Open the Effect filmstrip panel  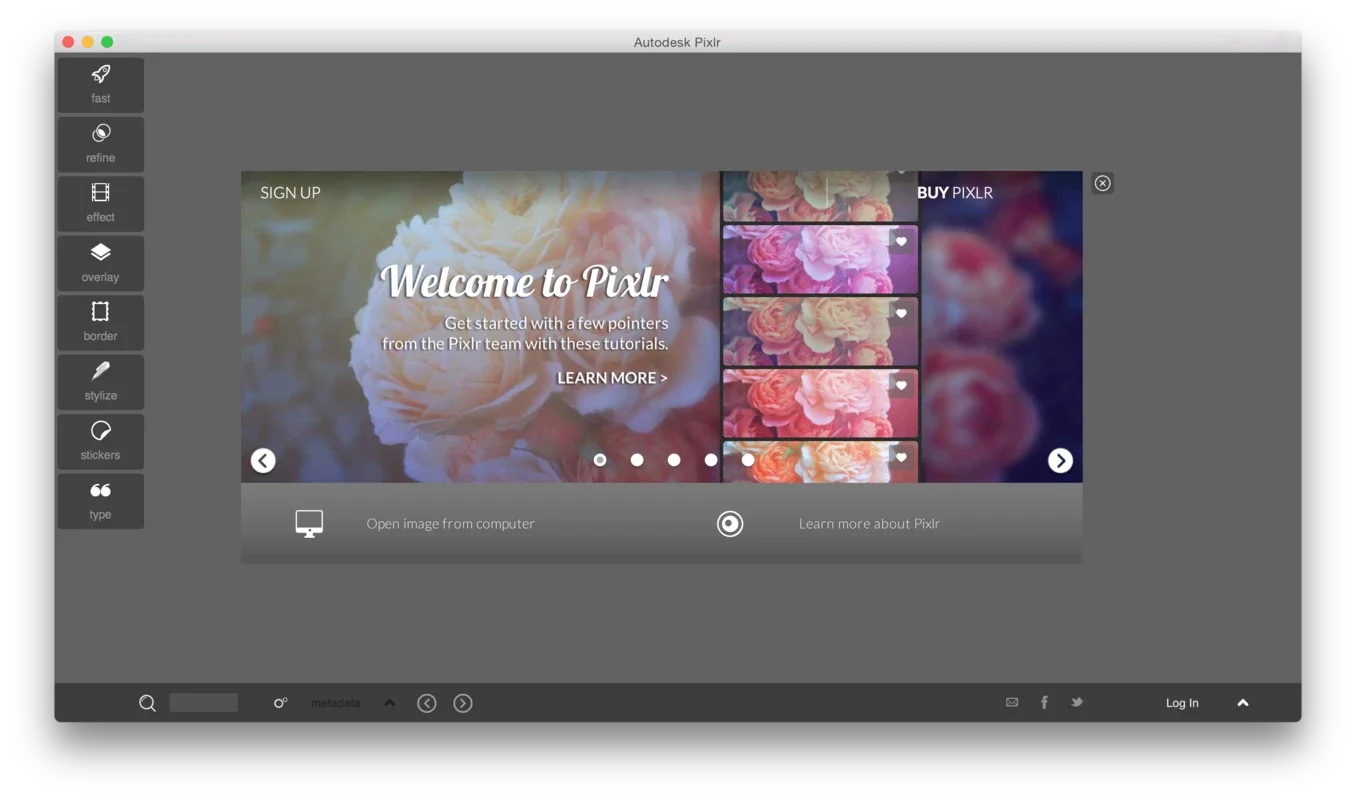point(100,204)
